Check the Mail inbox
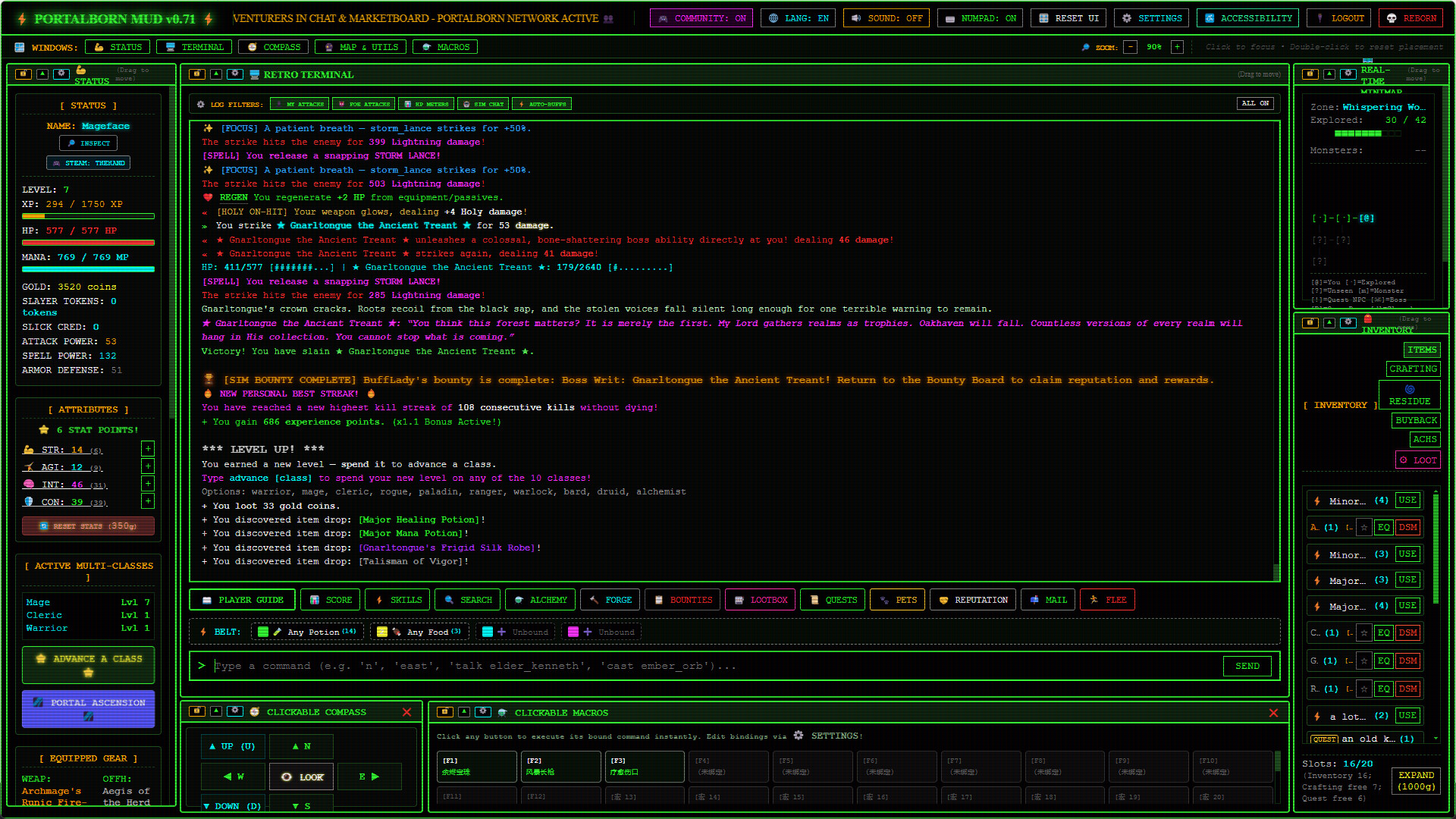1456x819 pixels. (x=1048, y=600)
